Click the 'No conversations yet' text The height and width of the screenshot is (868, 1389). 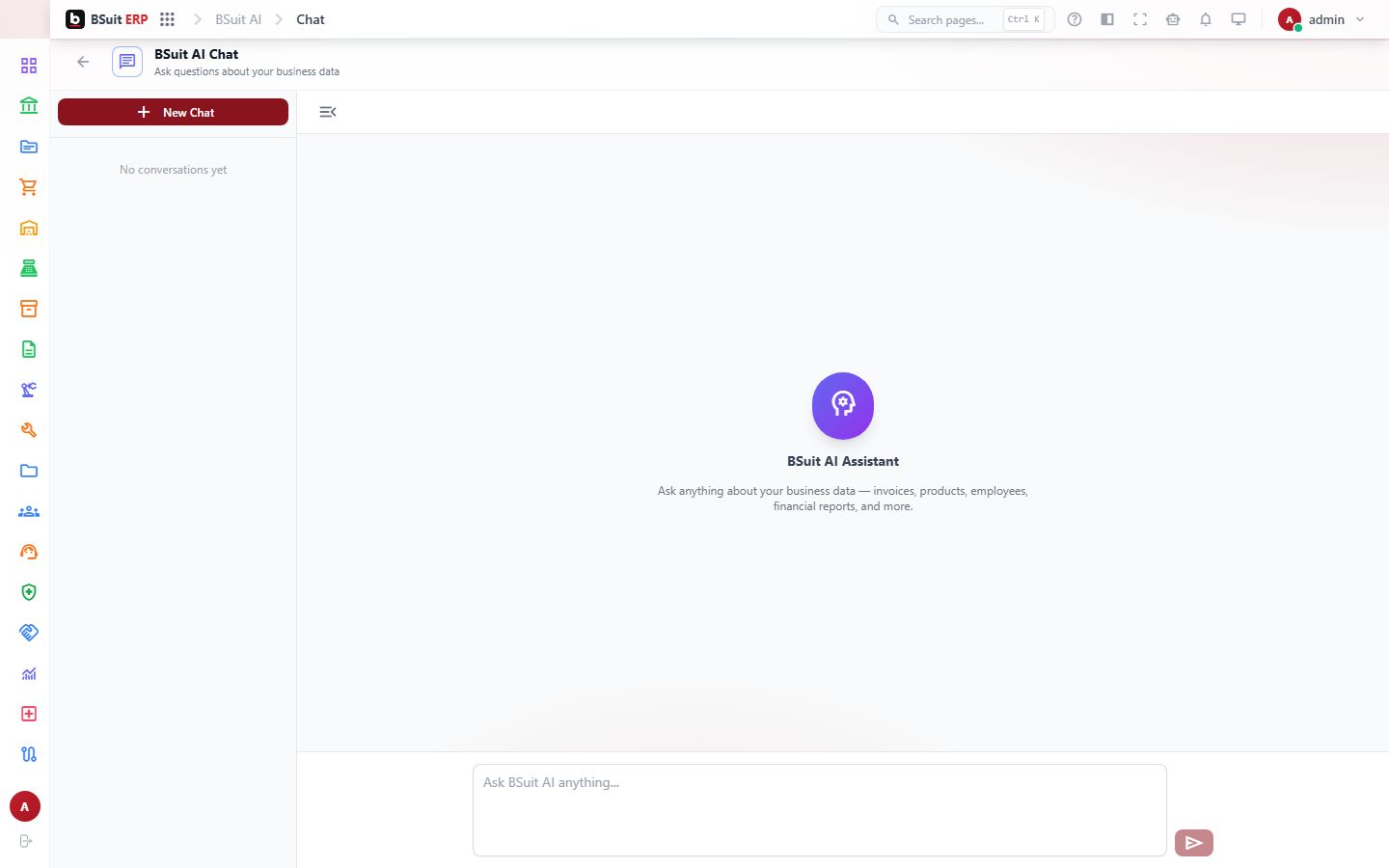[x=174, y=170]
